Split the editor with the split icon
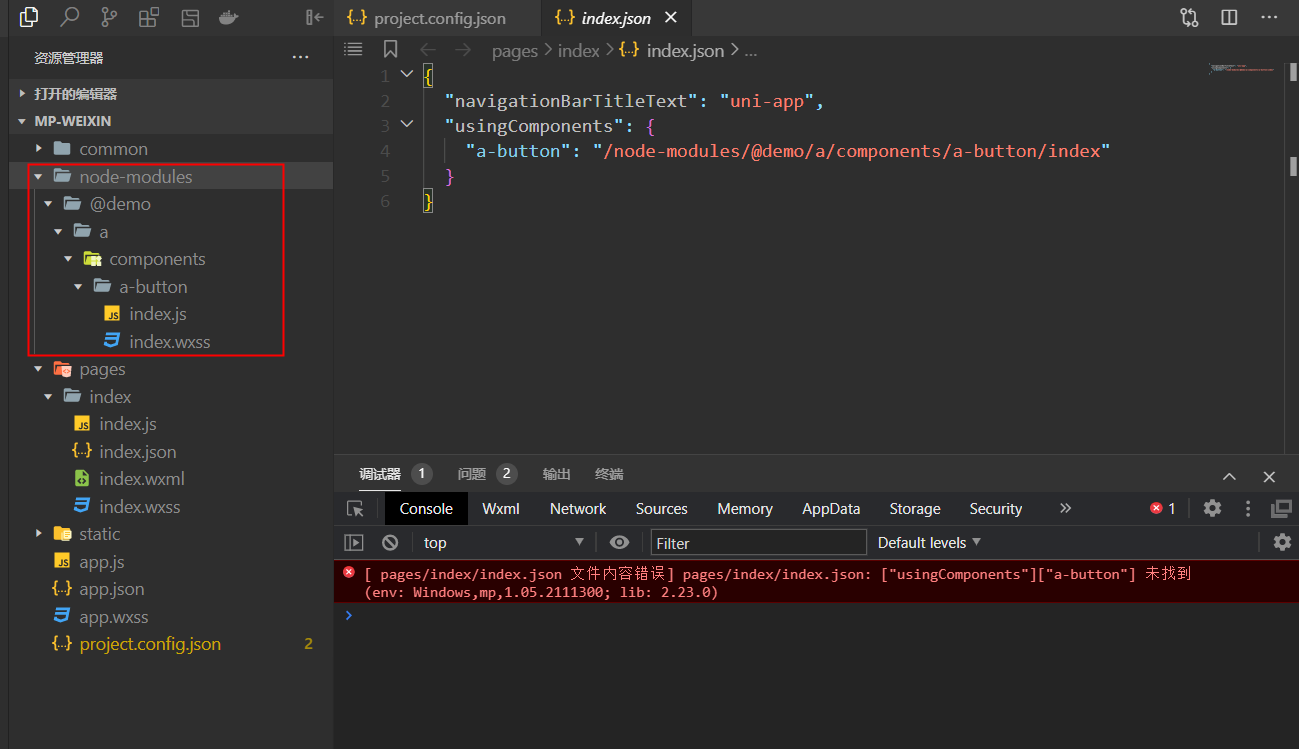This screenshot has height=749, width=1299. click(1229, 17)
